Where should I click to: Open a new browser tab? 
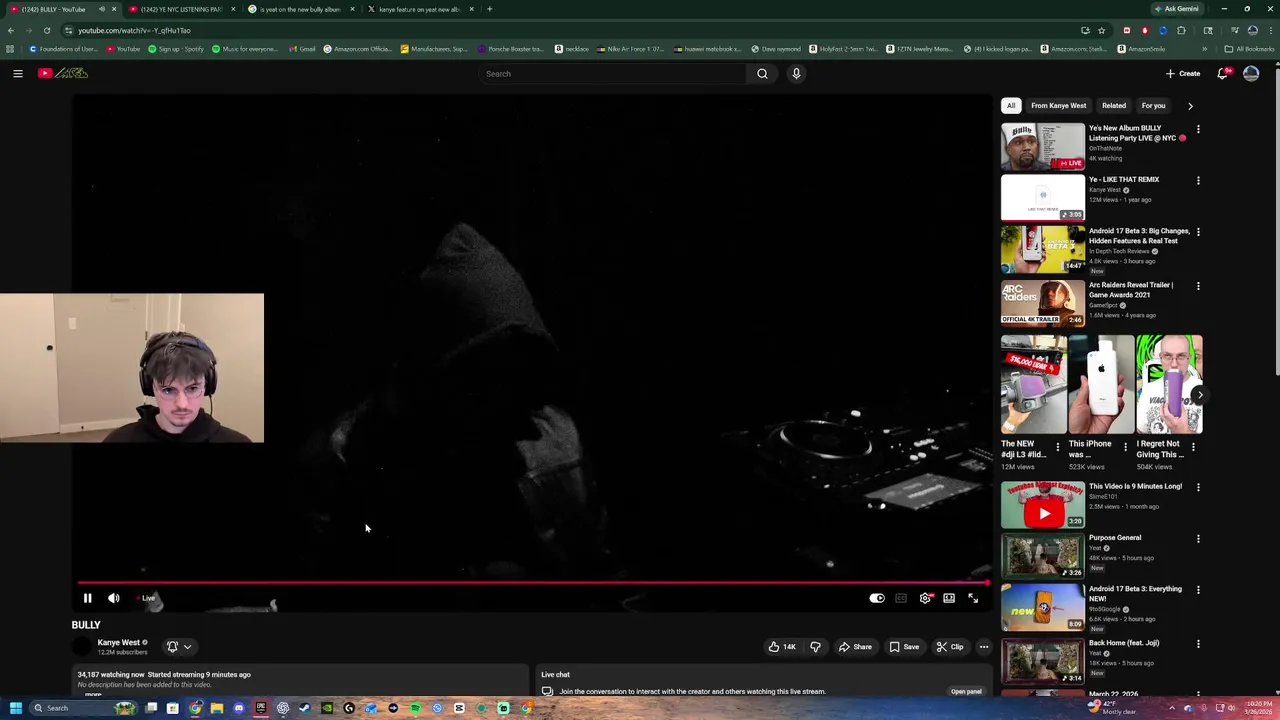[x=489, y=9]
